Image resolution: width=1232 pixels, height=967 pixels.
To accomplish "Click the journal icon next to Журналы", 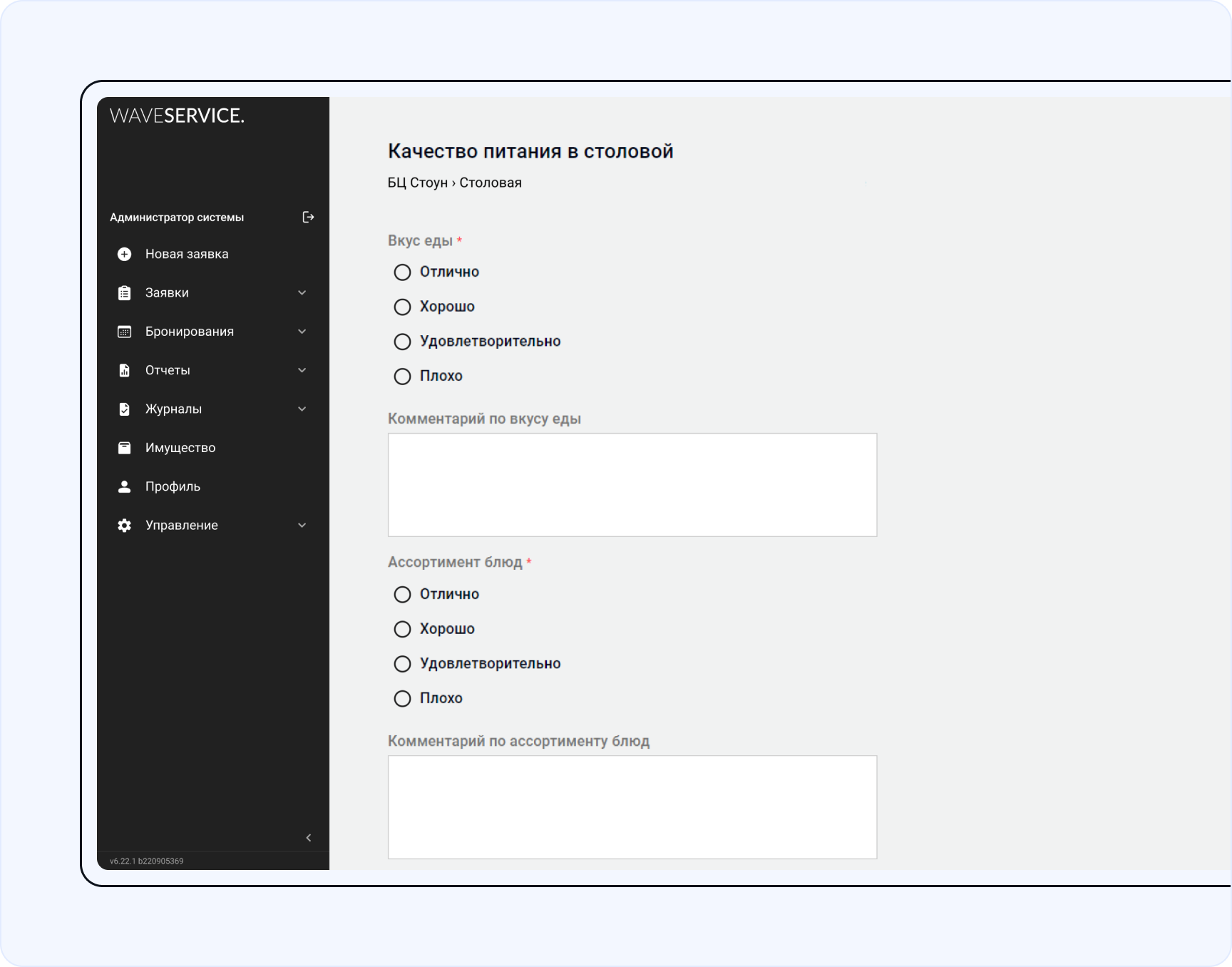I will (x=124, y=409).
